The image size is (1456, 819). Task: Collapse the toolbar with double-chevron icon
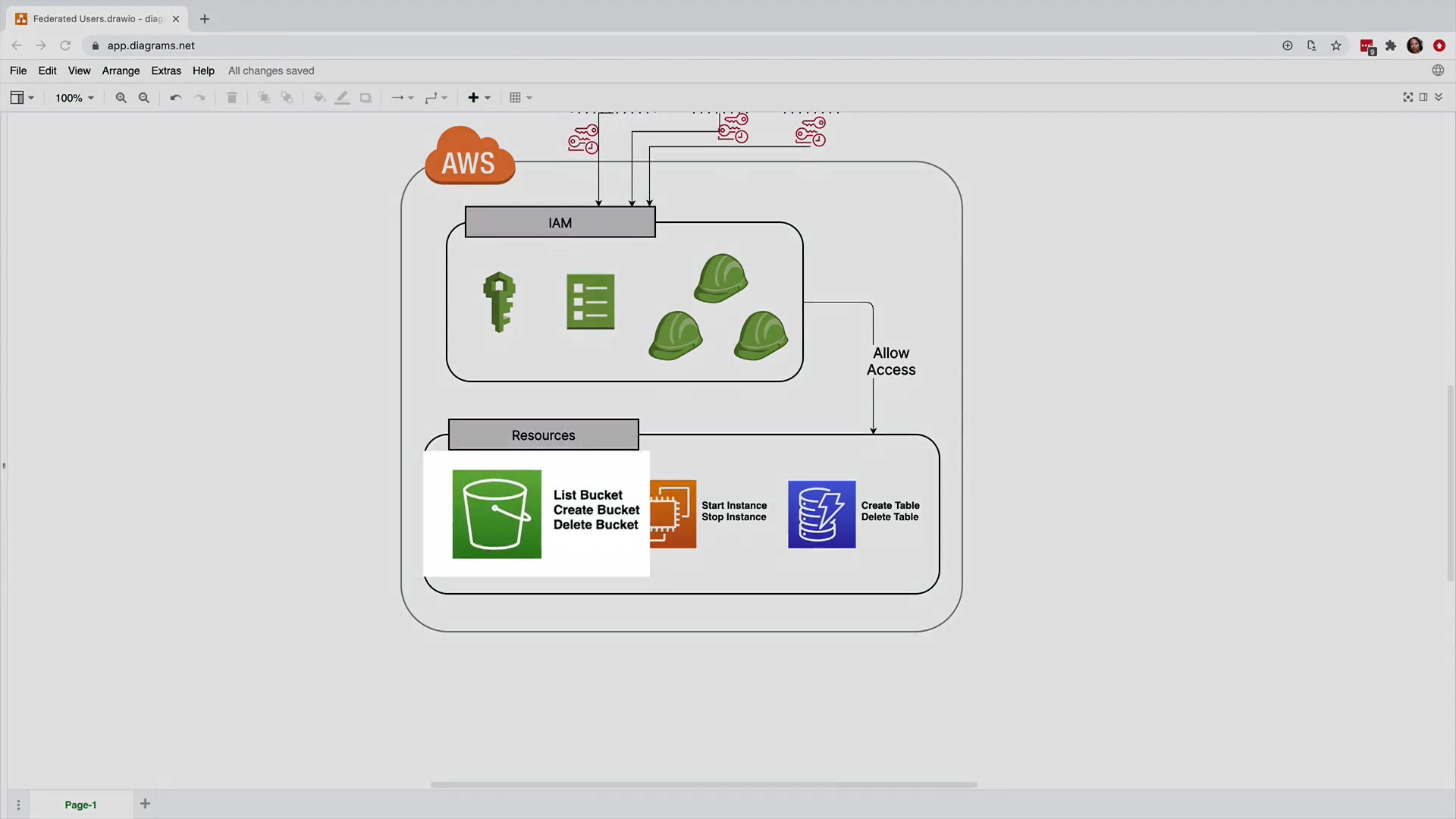coord(1439,97)
